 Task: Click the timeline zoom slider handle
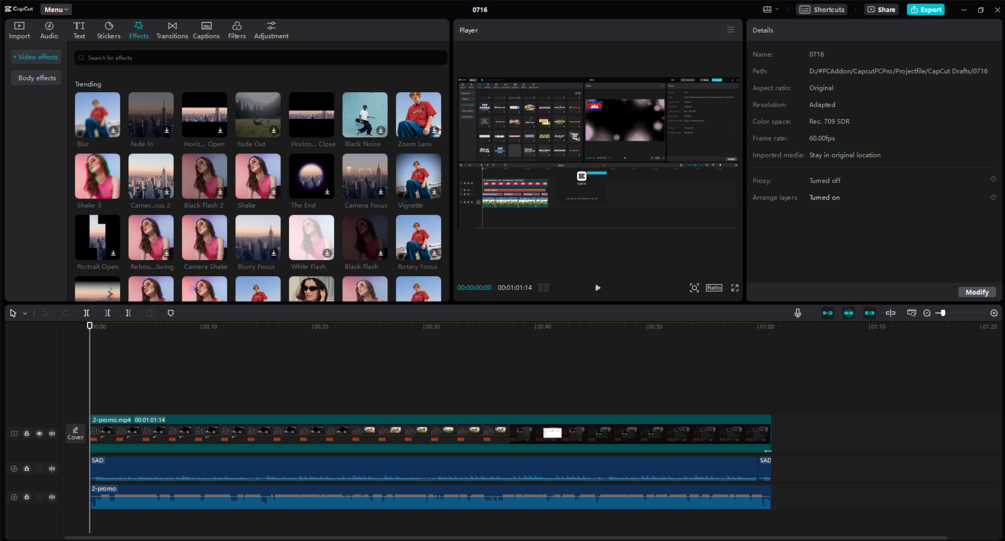click(942, 313)
